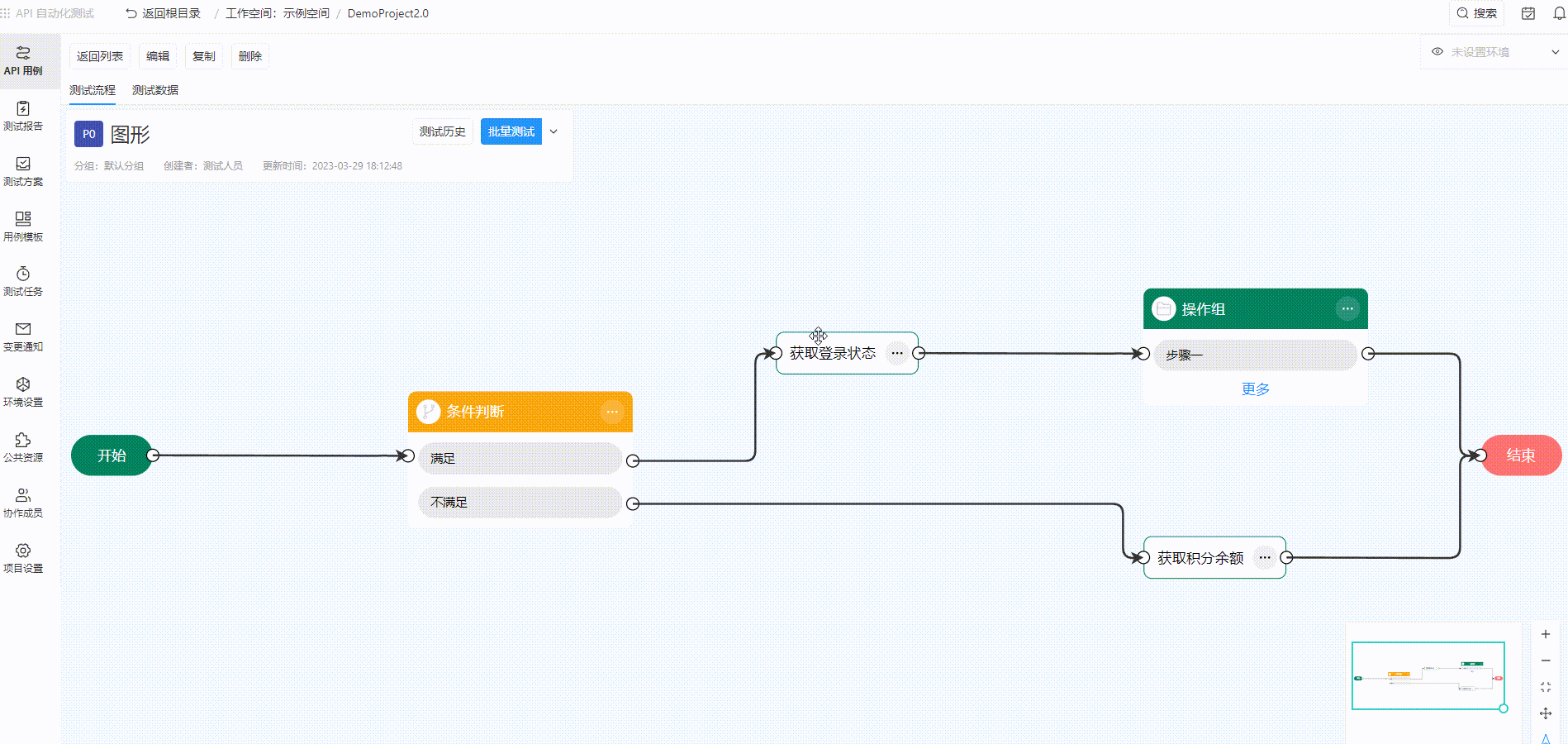Image resolution: width=1568 pixels, height=744 pixels.
Task: Click the fit-to-screen canvas icon
Action: [1546, 687]
